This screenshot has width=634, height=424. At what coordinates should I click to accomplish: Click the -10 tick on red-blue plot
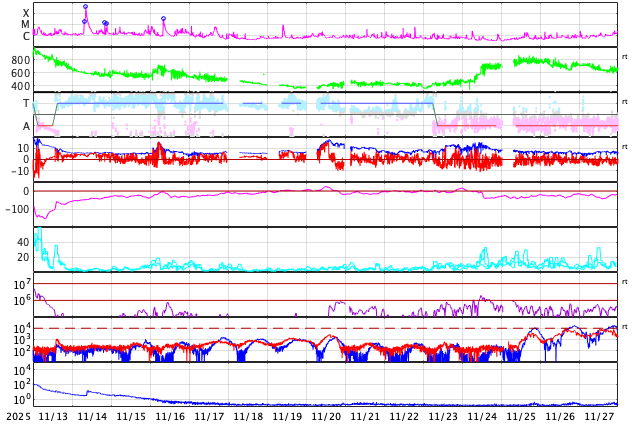(x=18, y=171)
